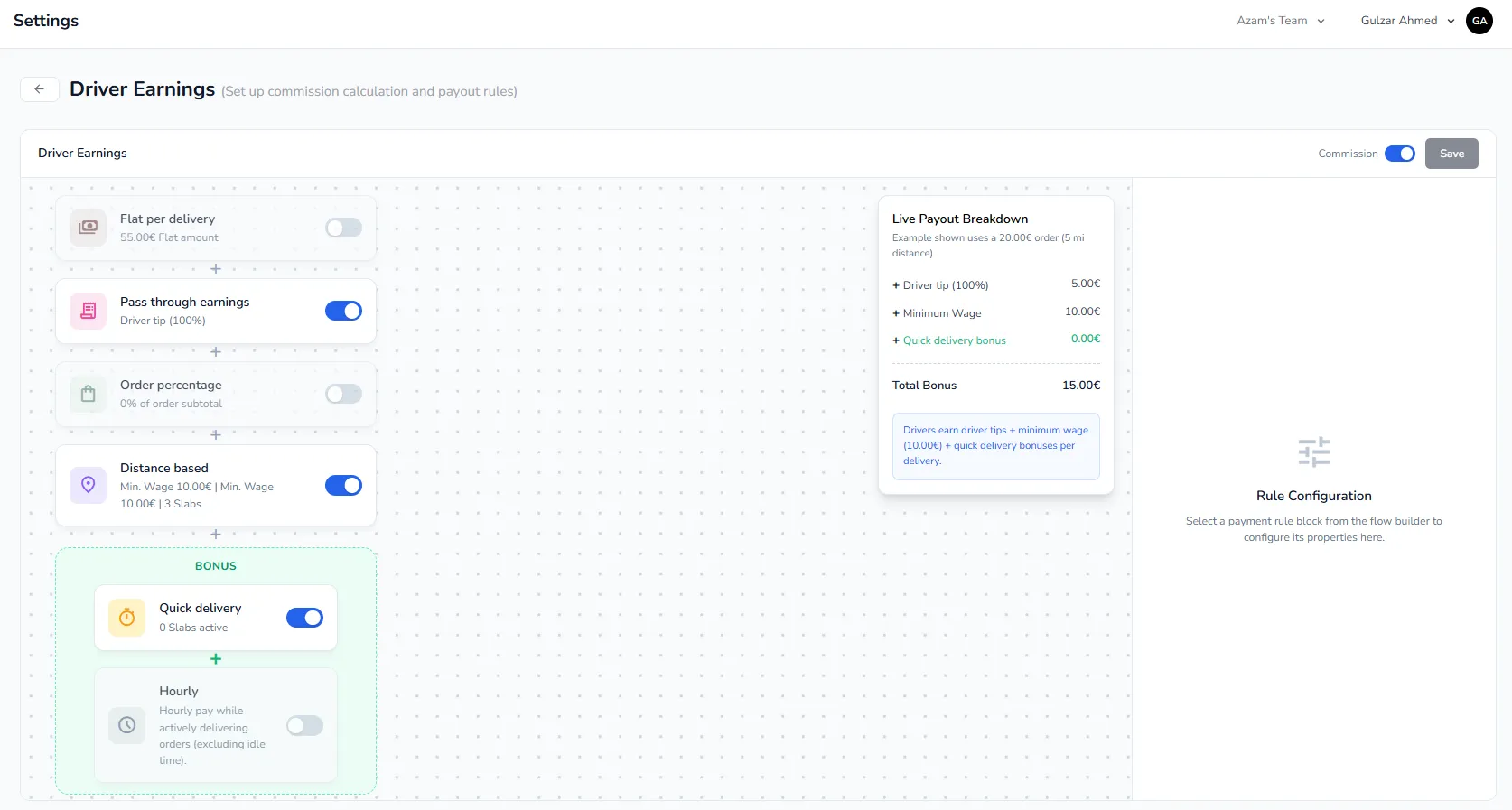Select the Flat per delivery rule title
Image resolution: width=1512 pixels, height=810 pixels.
click(x=167, y=219)
